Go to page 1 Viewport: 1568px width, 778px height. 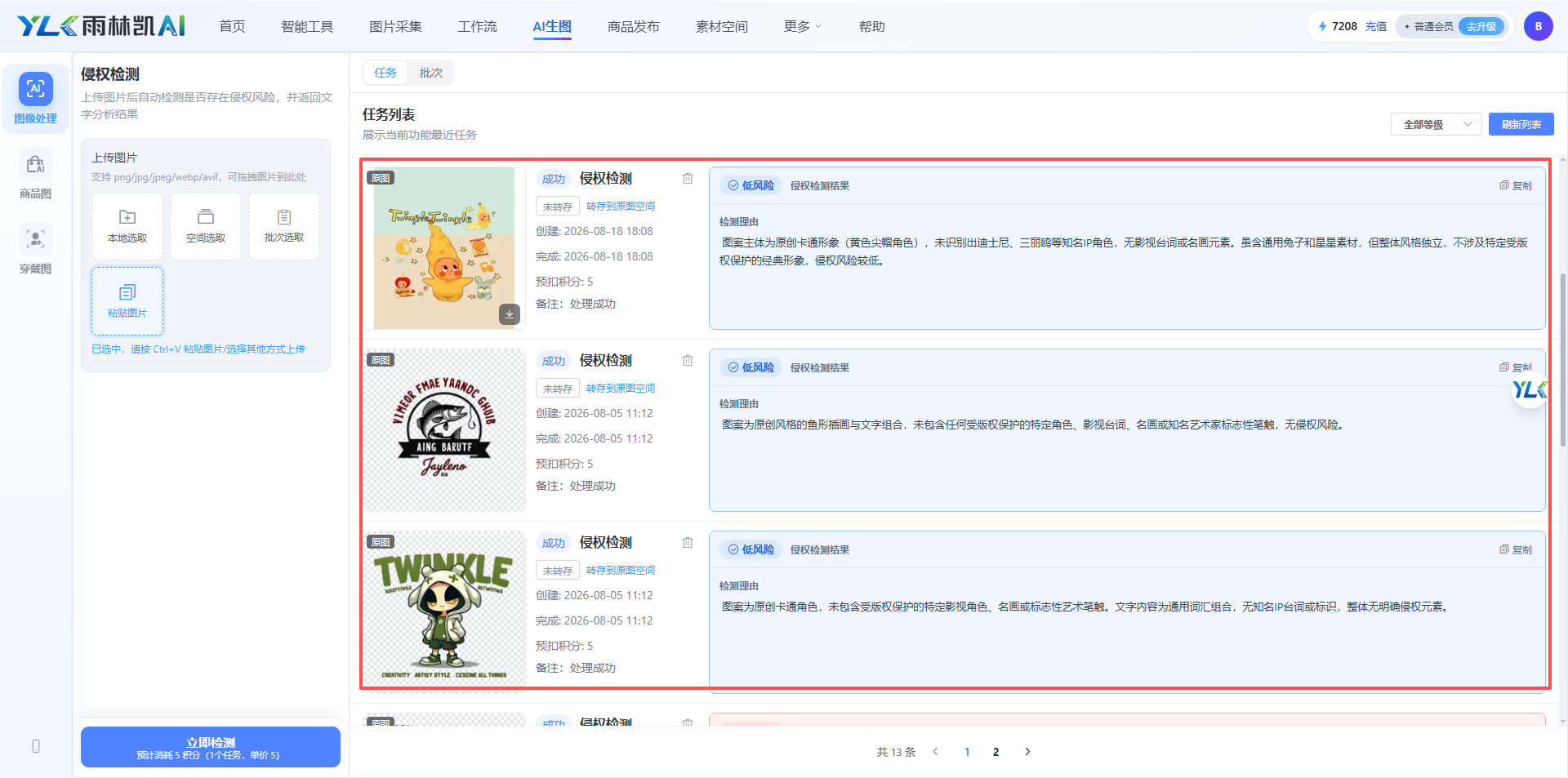967,752
